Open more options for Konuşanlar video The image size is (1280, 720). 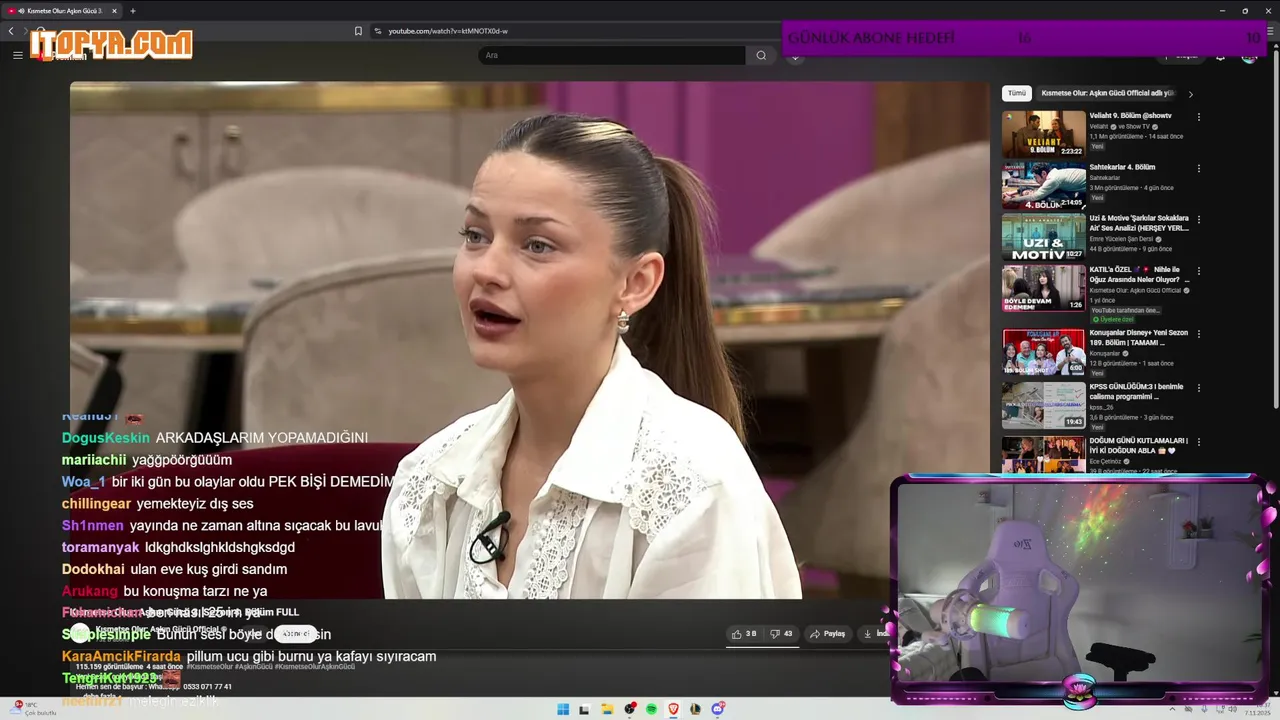point(1198,334)
